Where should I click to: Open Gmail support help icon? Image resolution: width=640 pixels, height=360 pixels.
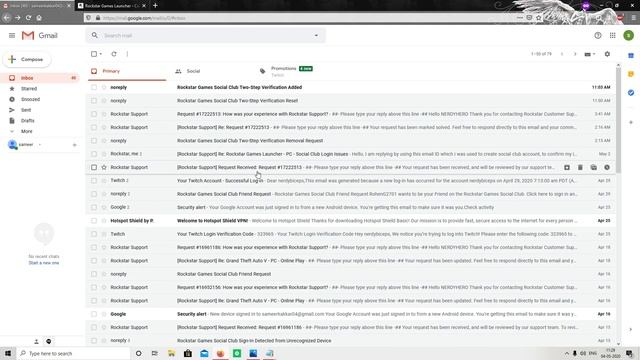click(598, 36)
